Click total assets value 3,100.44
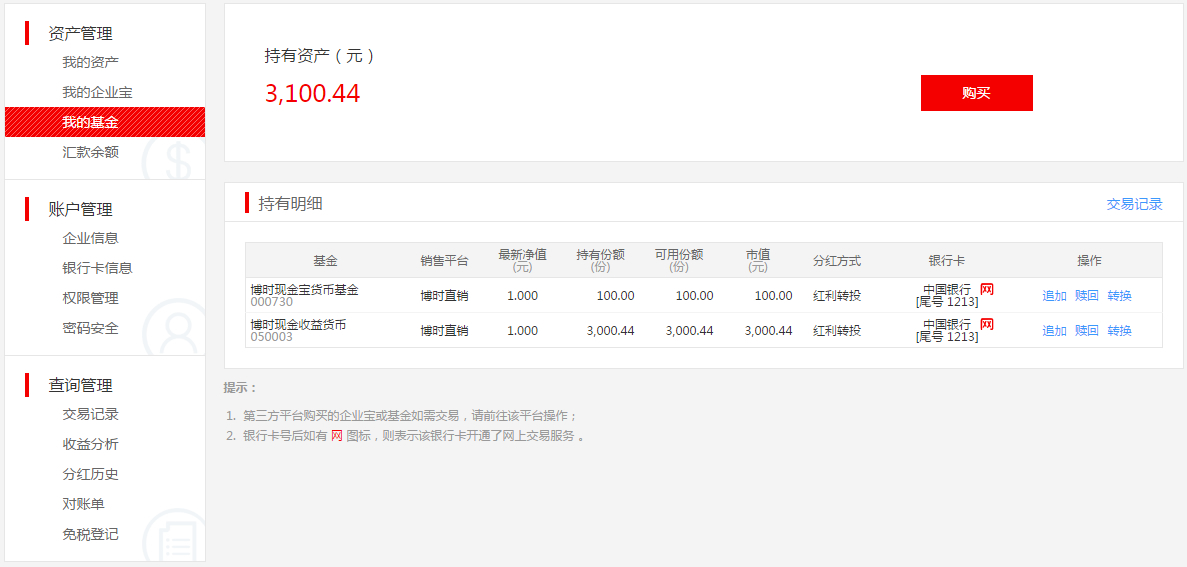Image resolution: width=1187 pixels, height=567 pixels. tap(313, 93)
